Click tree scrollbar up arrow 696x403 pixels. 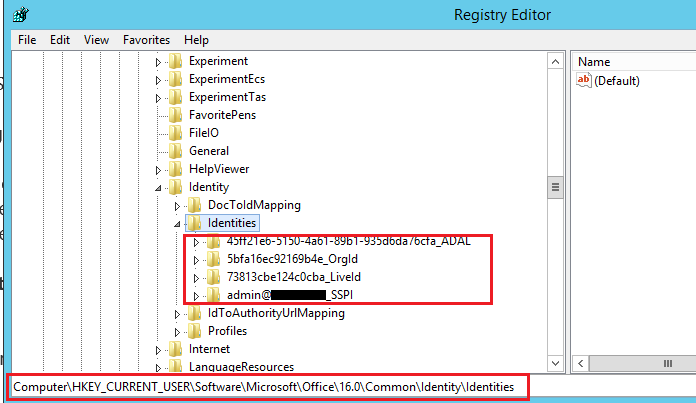tap(555, 62)
